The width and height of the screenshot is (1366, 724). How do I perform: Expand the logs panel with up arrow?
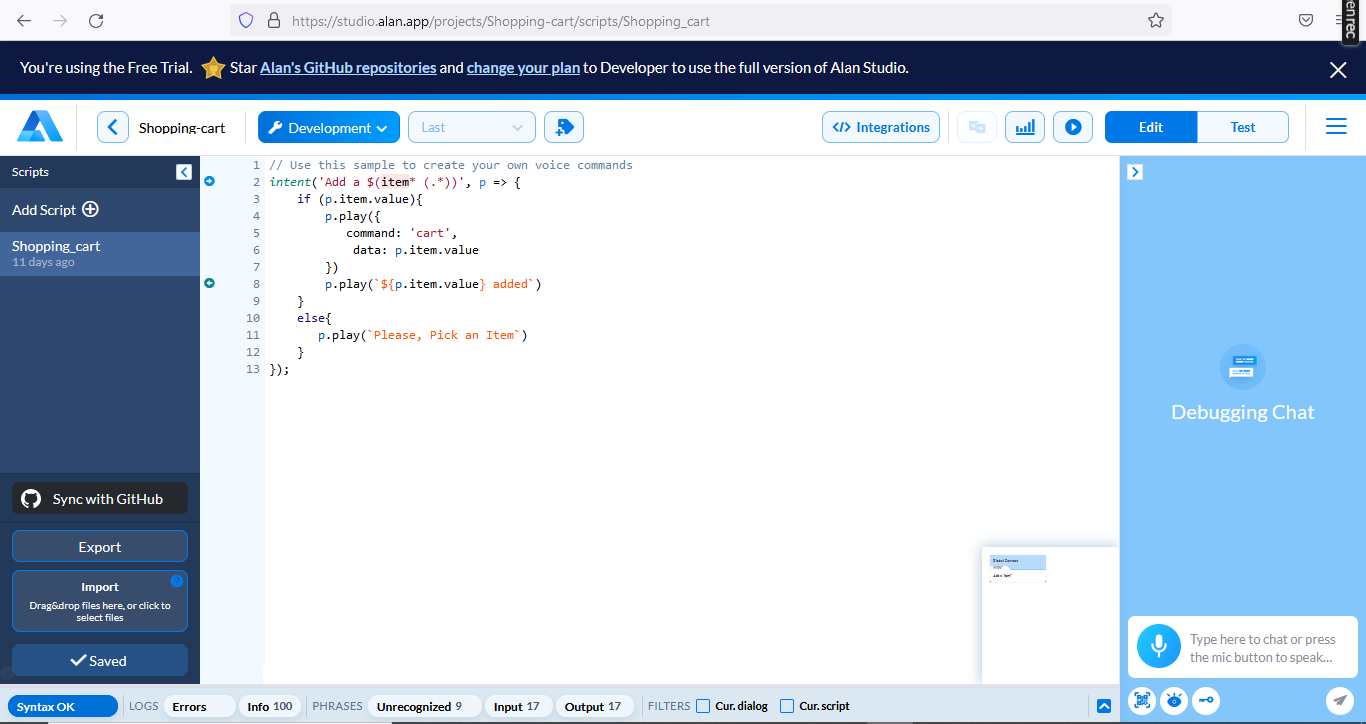(x=1104, y=706)
